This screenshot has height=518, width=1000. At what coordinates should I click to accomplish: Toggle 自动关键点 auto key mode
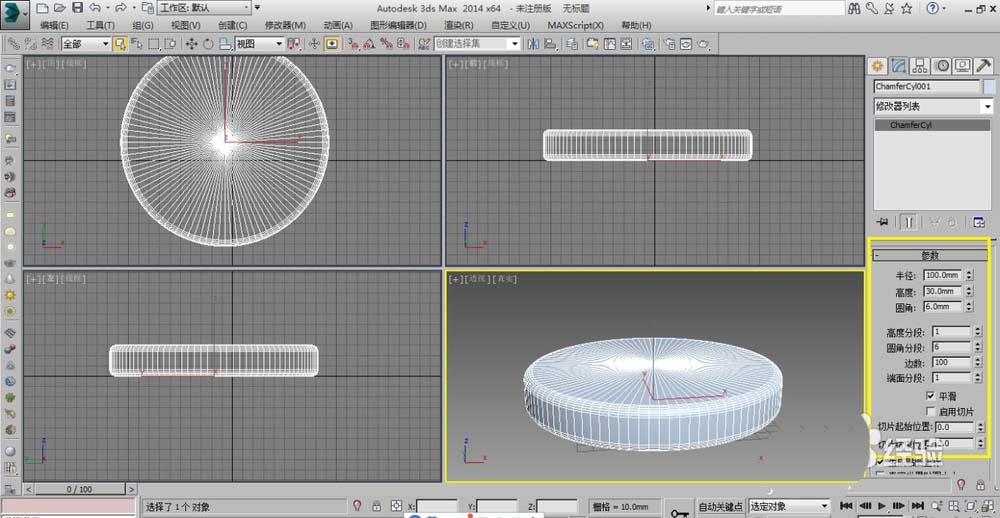(721, 507)
